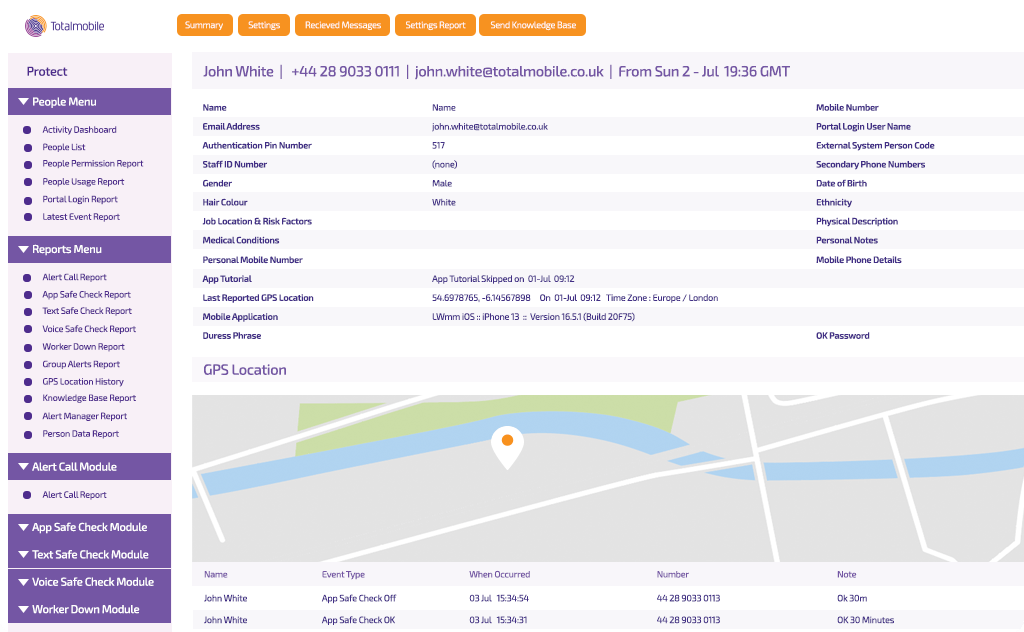Open GPS Location History link
1024x632 pixels.
(83, 382)
